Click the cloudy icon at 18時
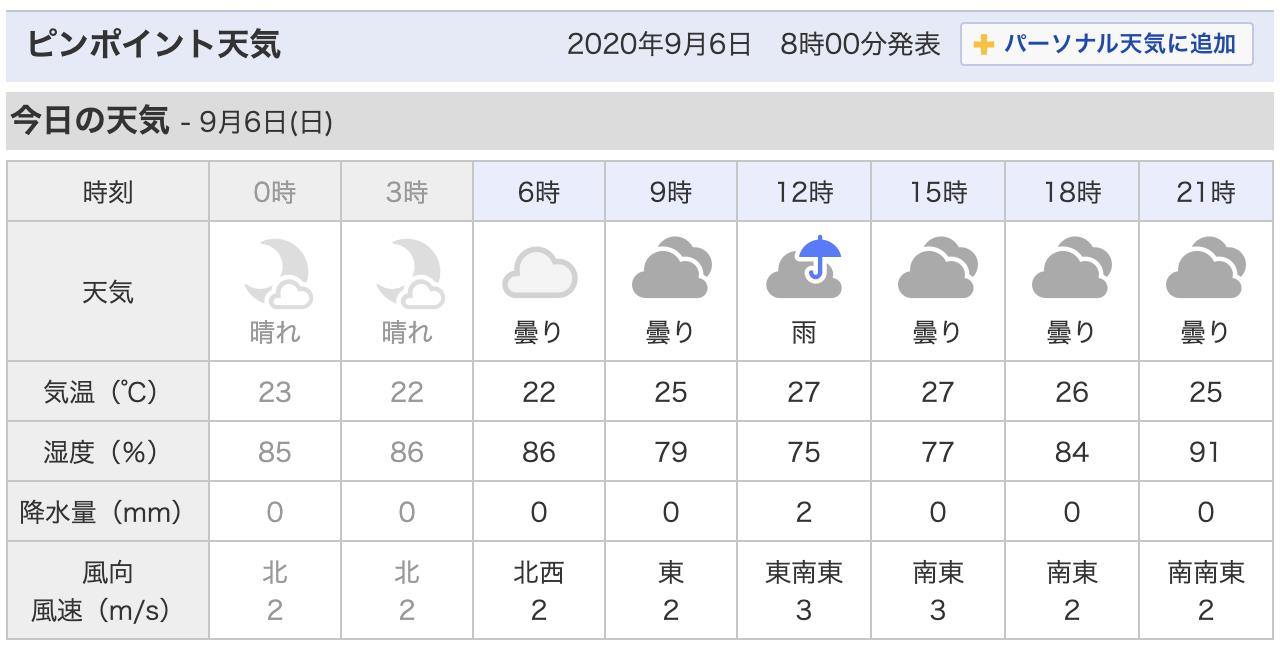This screenshot has height=650, width=1280. pos(1071,269)
